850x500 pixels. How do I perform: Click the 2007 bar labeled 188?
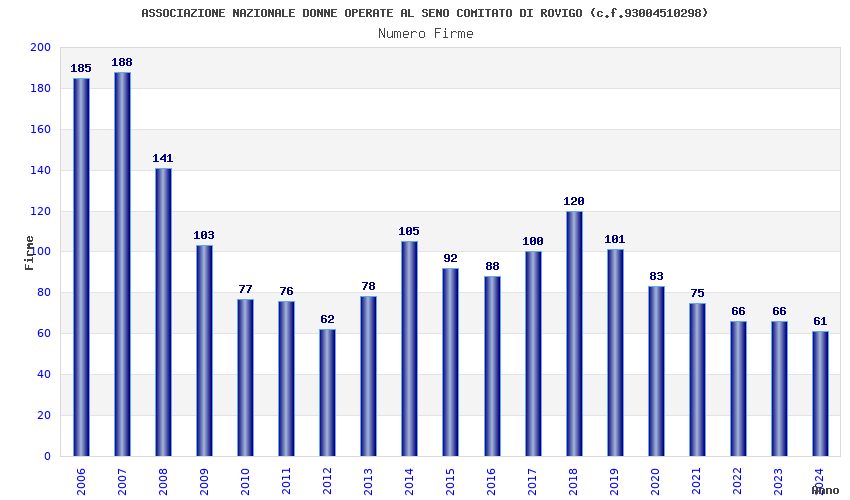coord(123,264)
